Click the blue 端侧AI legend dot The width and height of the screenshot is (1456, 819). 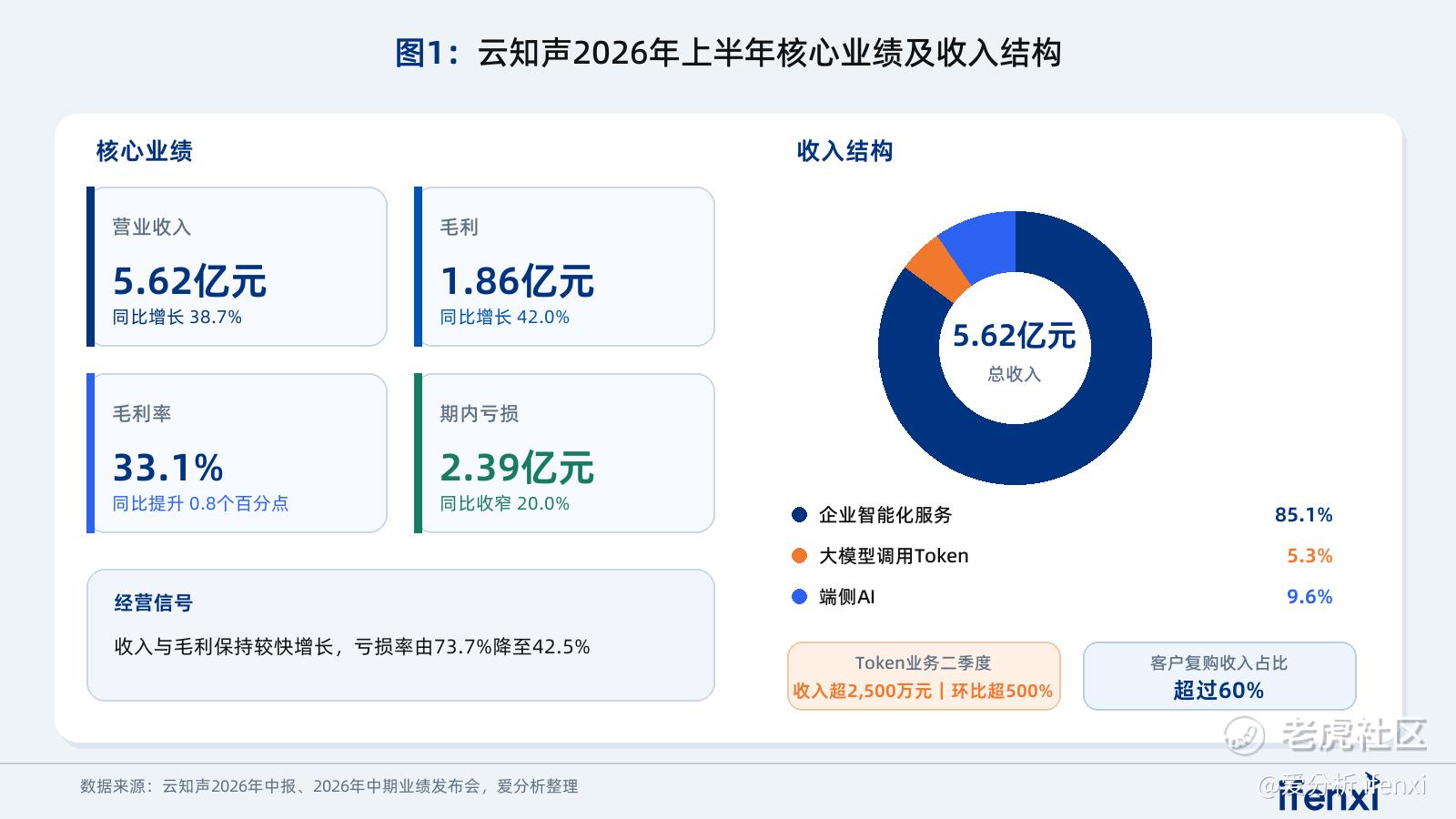800,597
